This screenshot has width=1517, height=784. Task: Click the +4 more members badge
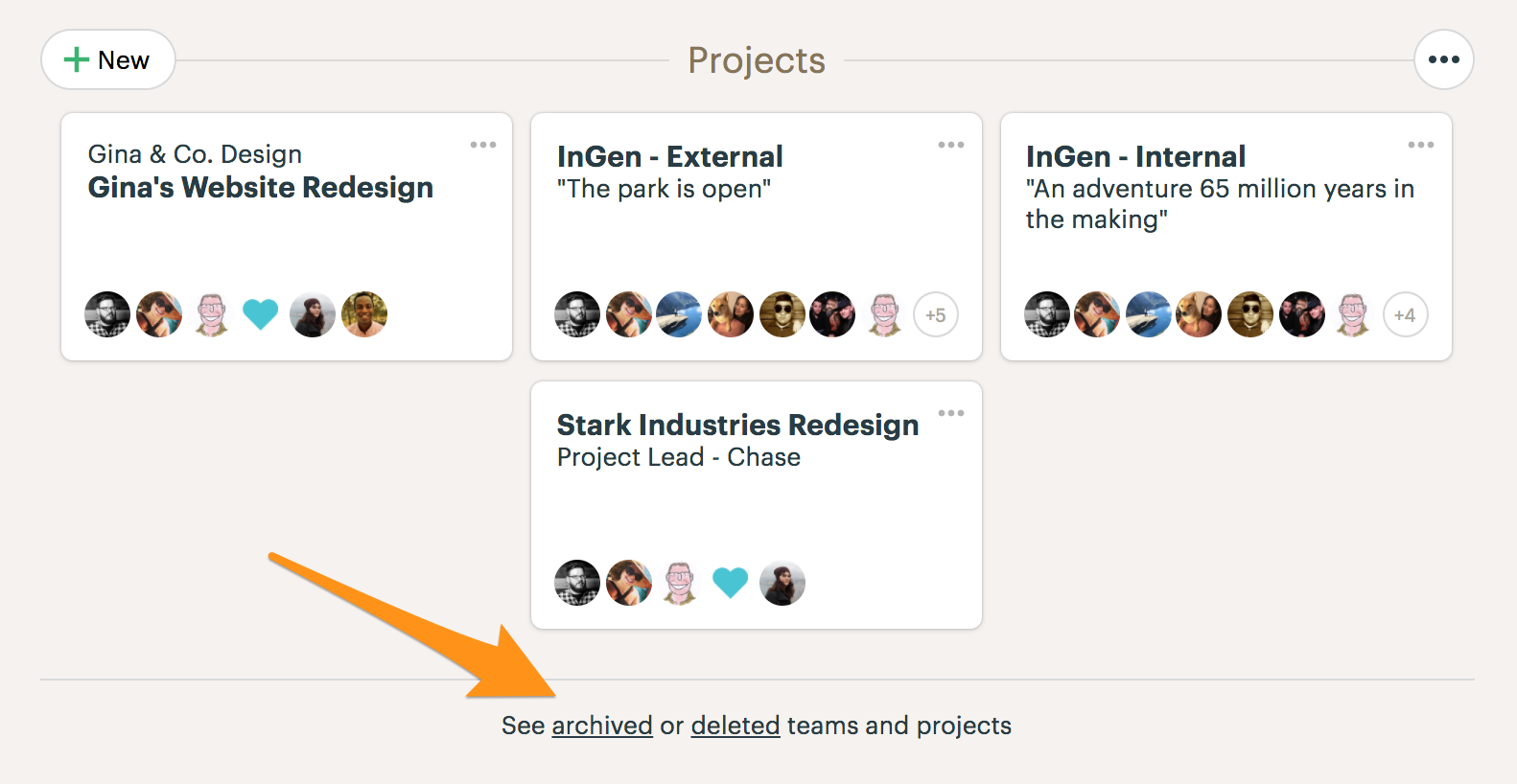(x=1405, y=314)
